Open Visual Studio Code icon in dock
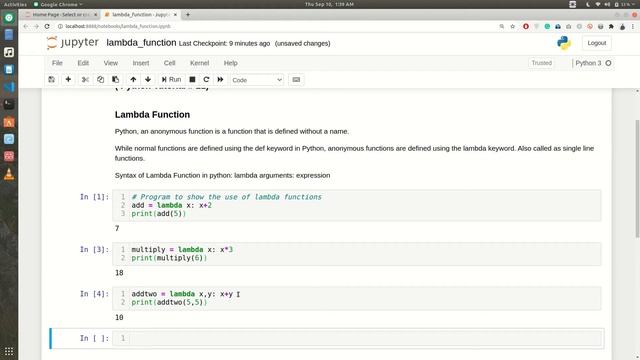 [x=9, y=87]
